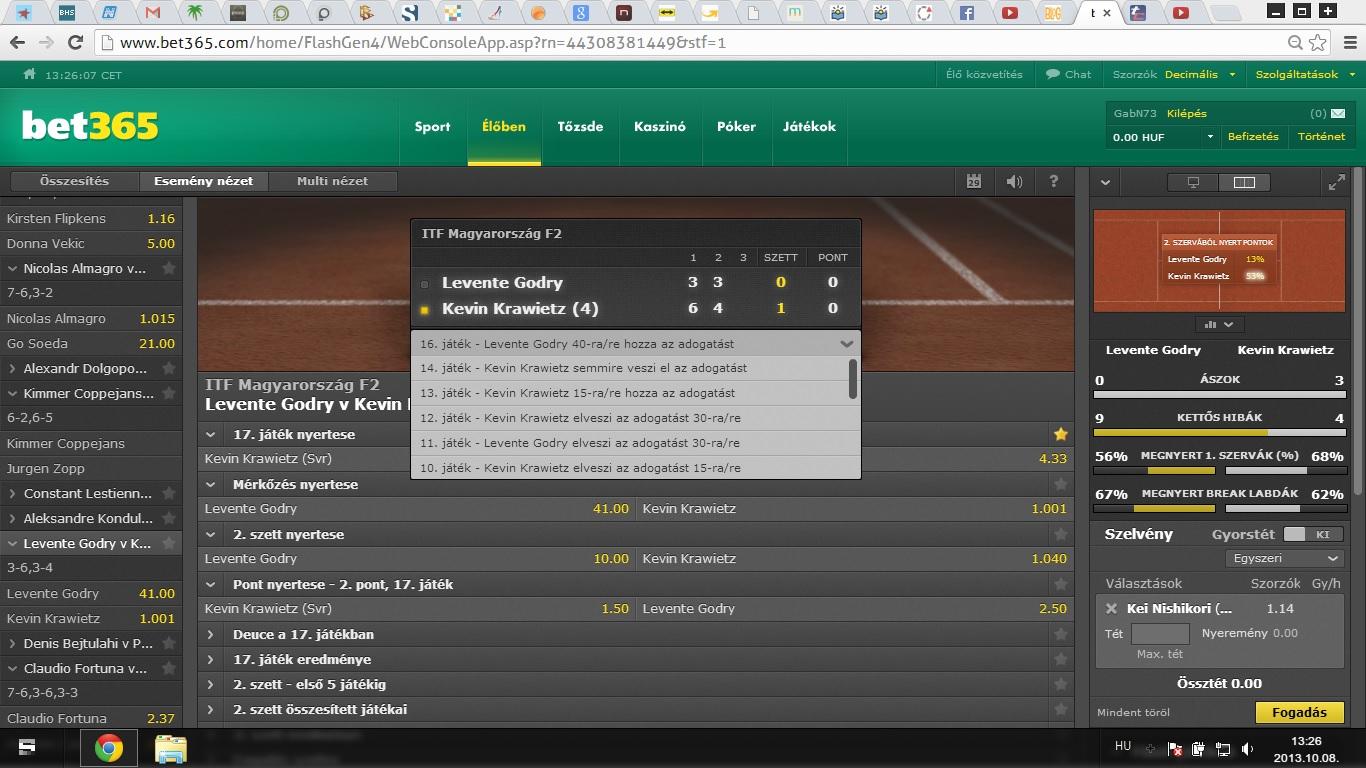Star the Alexandr Dolgopolov match in sidebar
Image resolution: width=1366 pixels, height=768 pixels.
coord(169,368)
